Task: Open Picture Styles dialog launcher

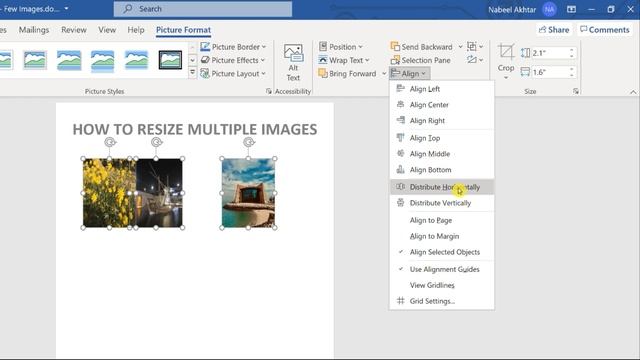Action: pos(268,91)
